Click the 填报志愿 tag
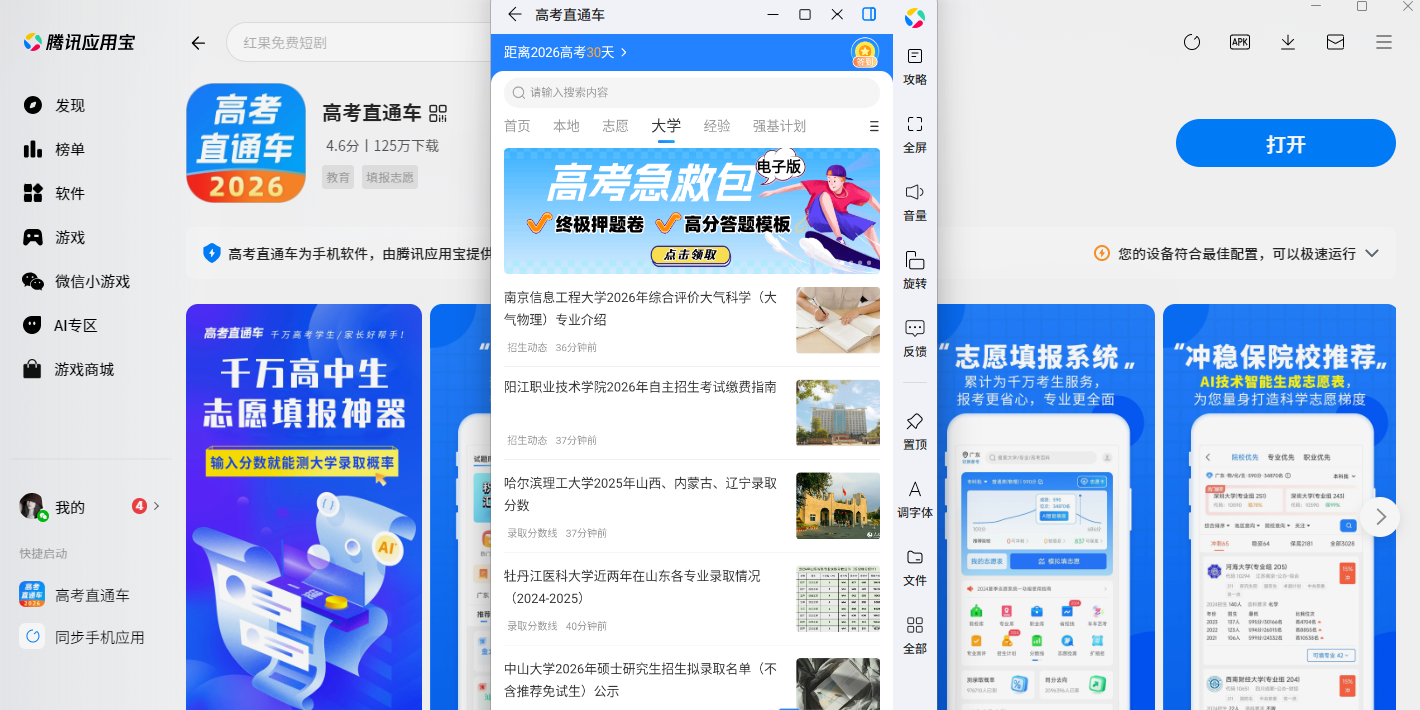 [390, 177]
